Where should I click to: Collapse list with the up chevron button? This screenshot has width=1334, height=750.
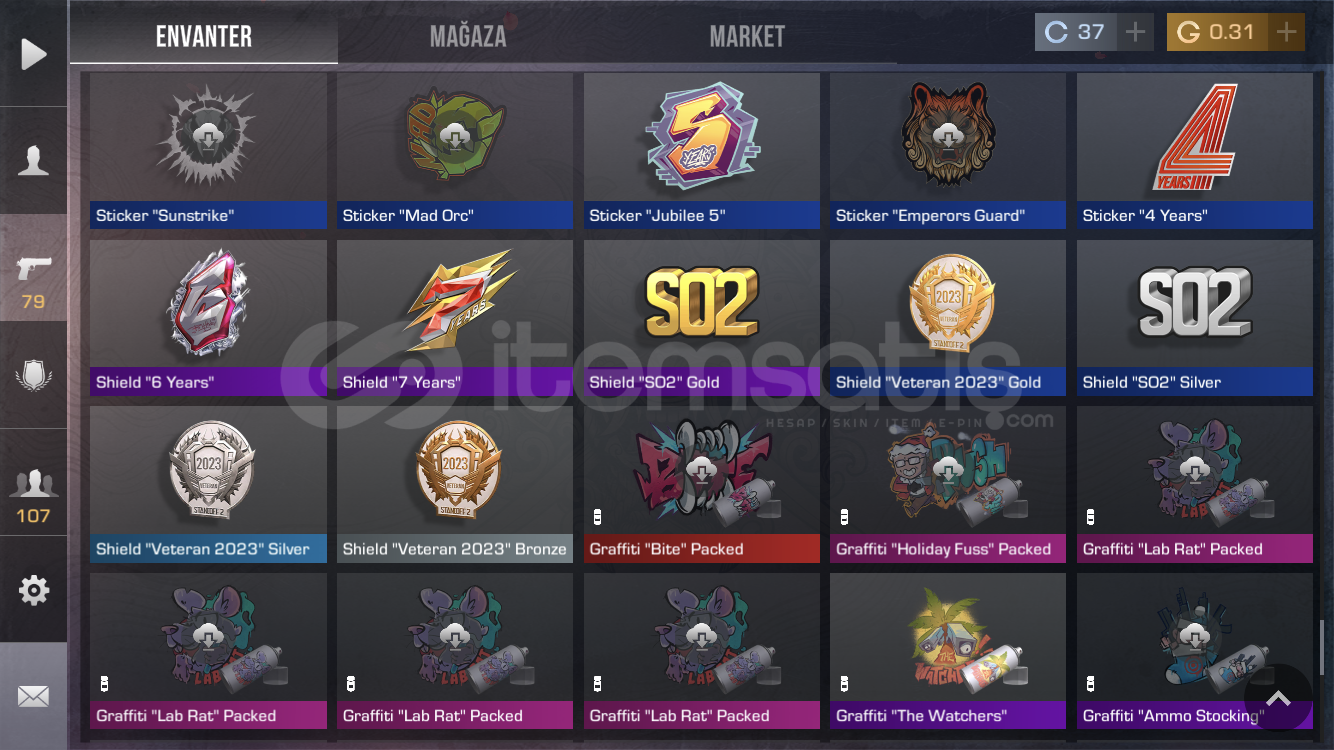[x=1278, y=698]
